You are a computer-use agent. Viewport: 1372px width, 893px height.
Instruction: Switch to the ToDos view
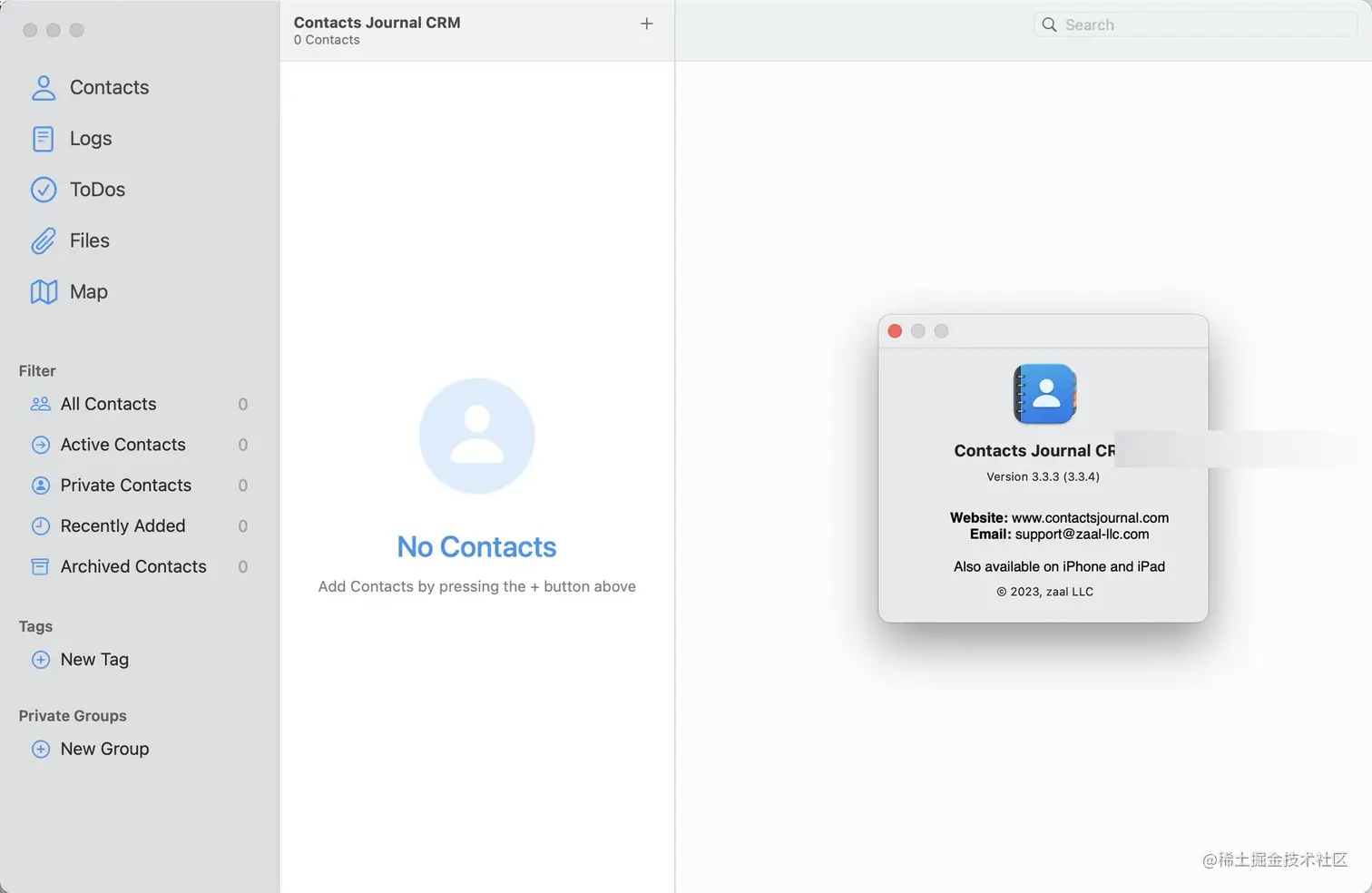pos(97,190)
